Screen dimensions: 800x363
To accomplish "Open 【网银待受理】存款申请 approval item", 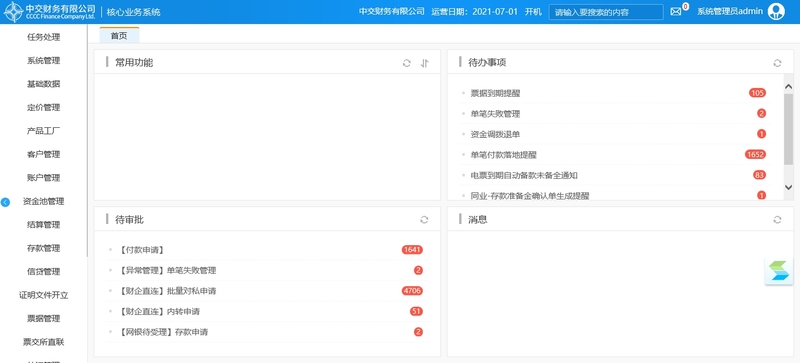I will [x=163, y=332].
